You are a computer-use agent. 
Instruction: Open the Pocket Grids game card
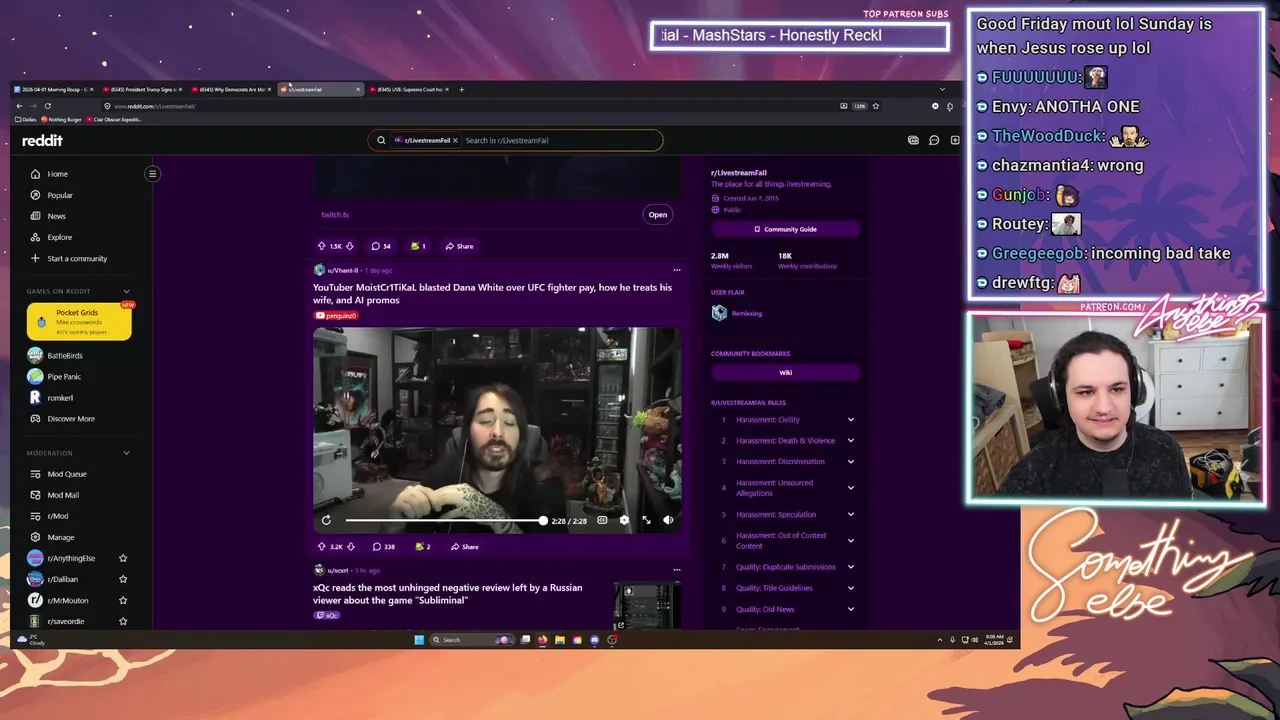pos(79,321)
